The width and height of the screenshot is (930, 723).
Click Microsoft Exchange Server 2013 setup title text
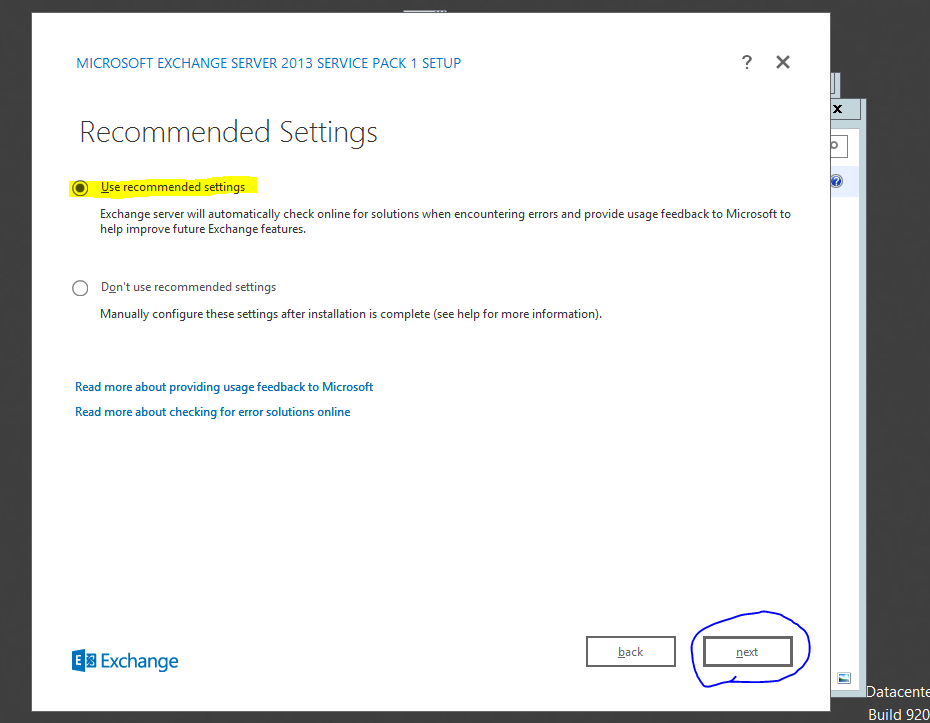tap(269, 63)
